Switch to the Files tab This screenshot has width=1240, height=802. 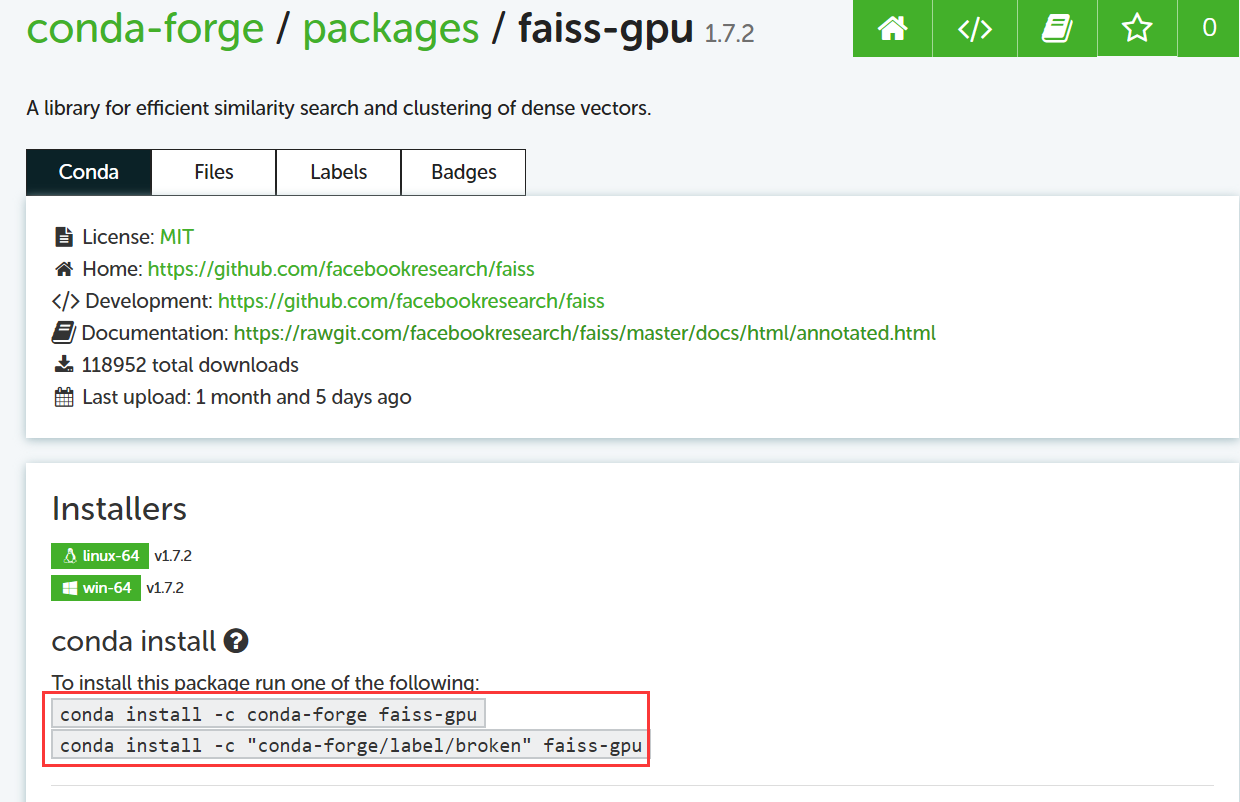214,172
